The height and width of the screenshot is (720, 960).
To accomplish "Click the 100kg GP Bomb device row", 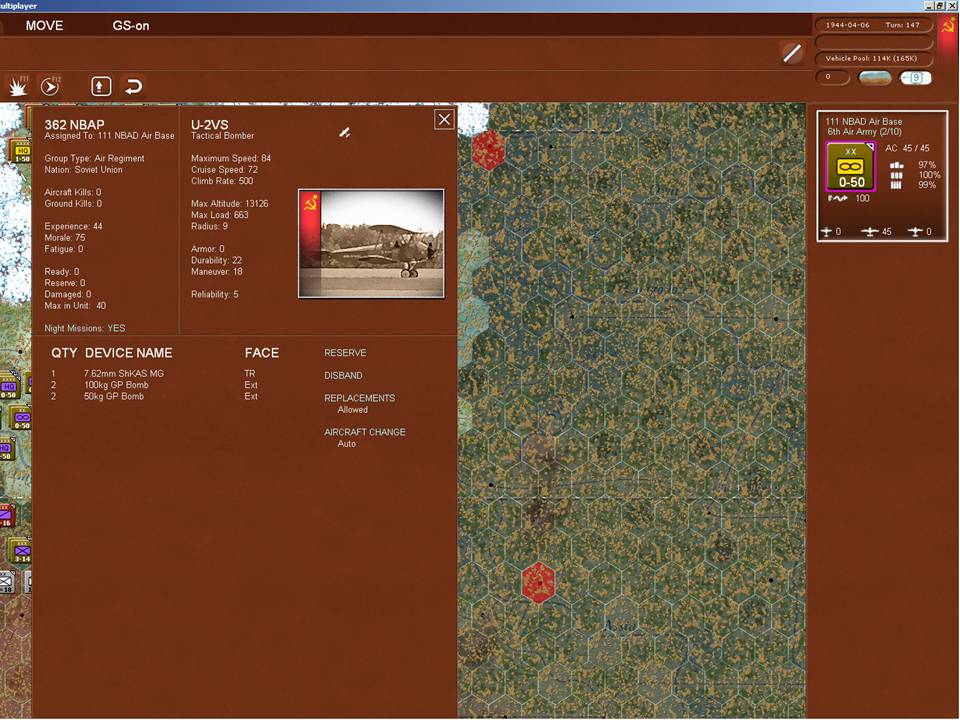I will (x=154, y=385).
